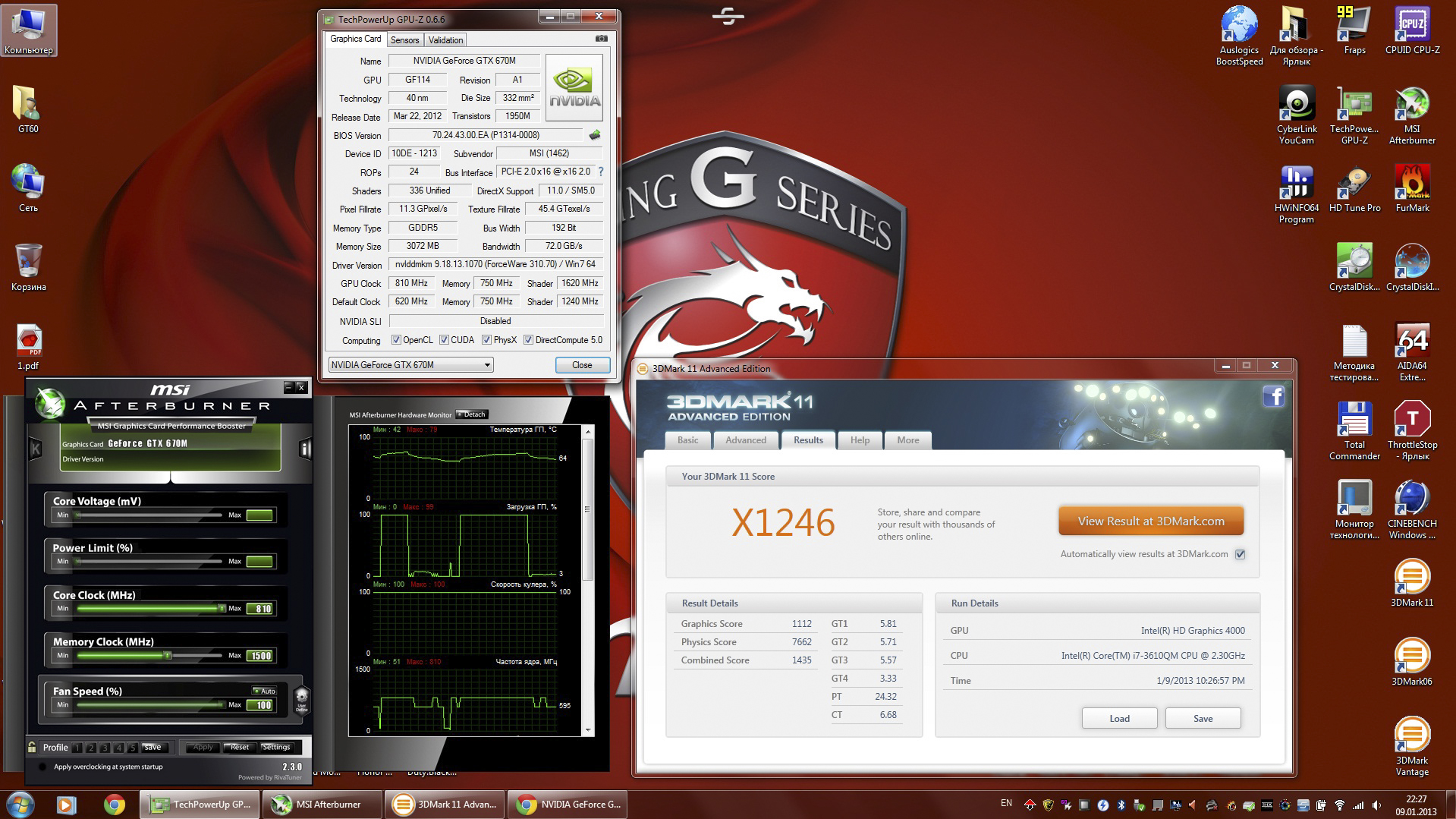Toggle the OpenCL checkbox in GPU-Z

(x=396, y=340)
